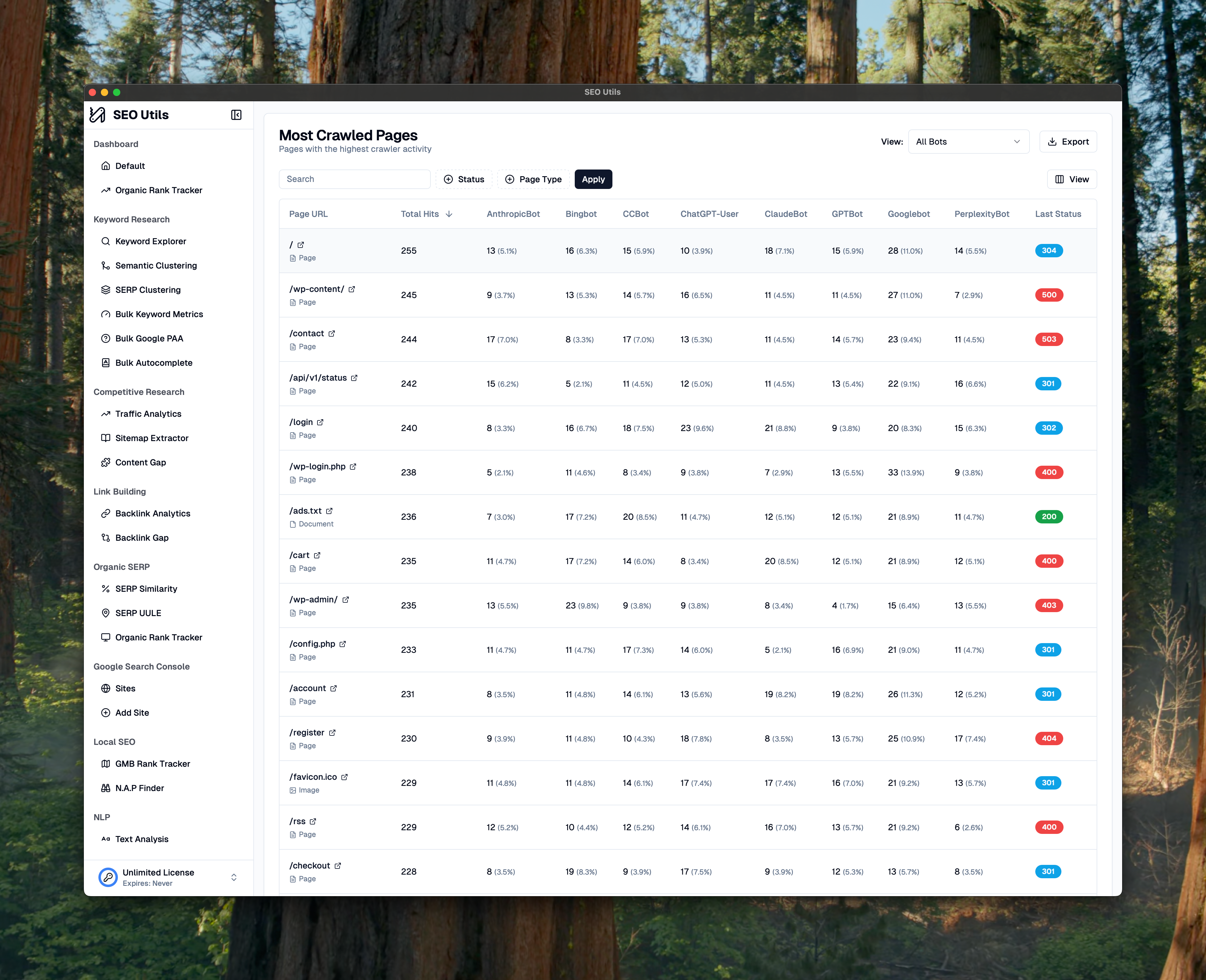Focus the Search input field
This screenshot has width=1206, height=980.
pyautogui.click(x=355, y=180)
